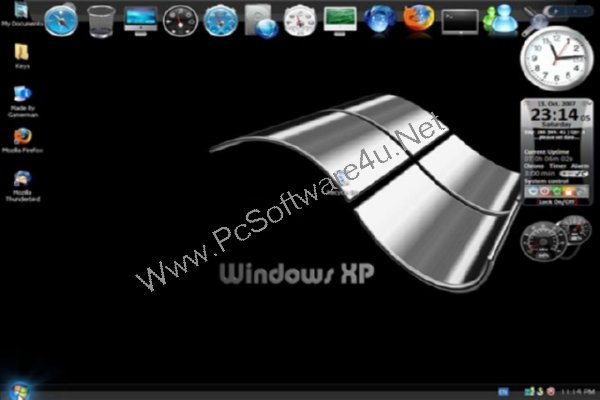
Task: Open the Start menu orb
Action: 19,390
